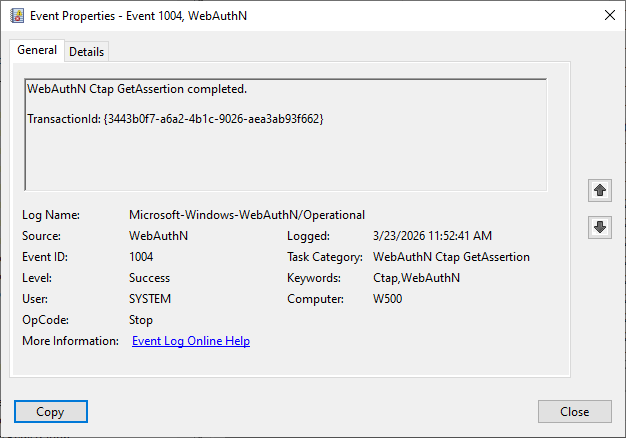Click the 'Event ID:' label
This screenshot has width=626, height=438.
click(x=45, y=257)
